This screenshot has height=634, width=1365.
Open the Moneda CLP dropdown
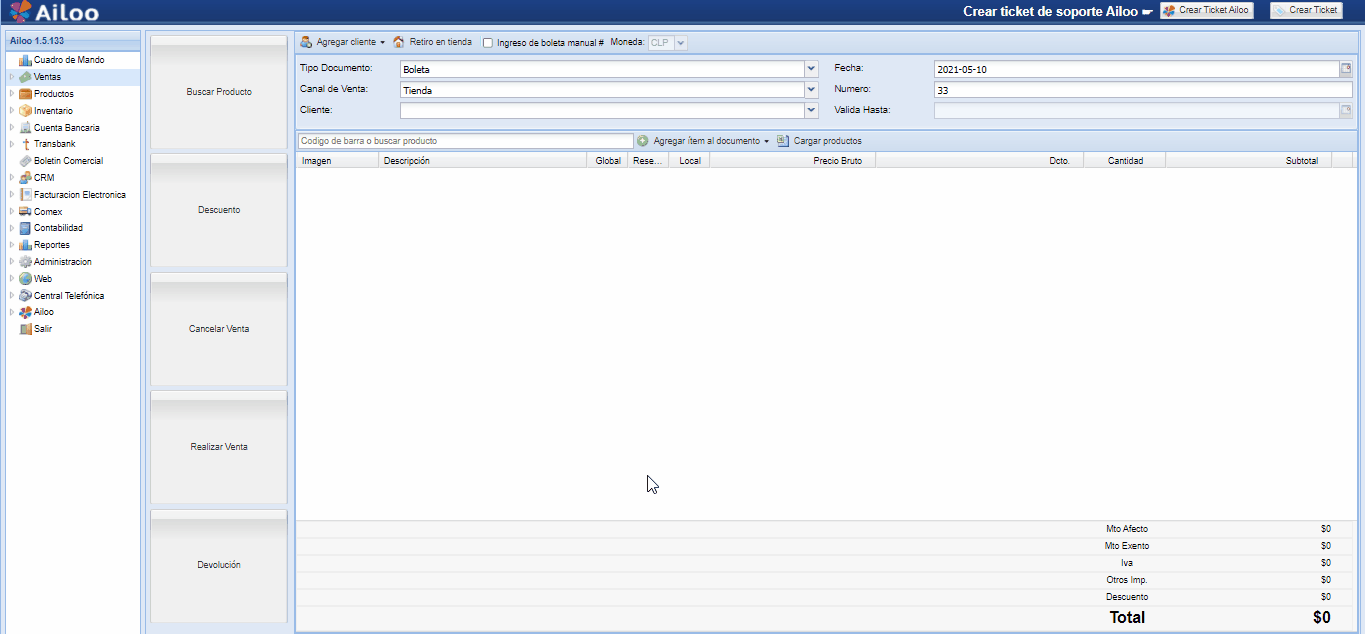coord(681,43)
